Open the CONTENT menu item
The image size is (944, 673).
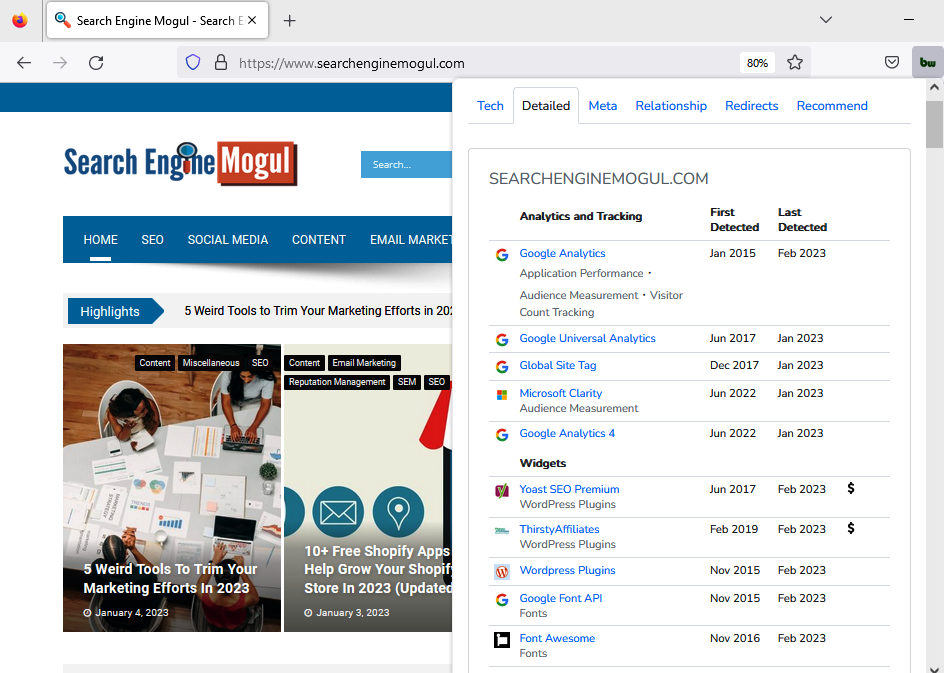point(318,240)
